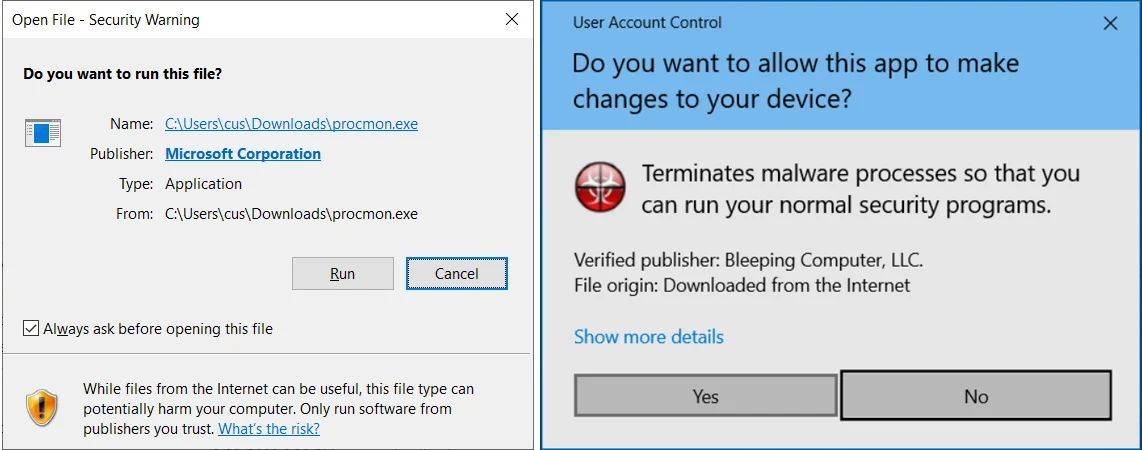Choose Yes in User Account Control
Image resolution: width=1142 pixels, height=450 pixels.
point(705,396)
